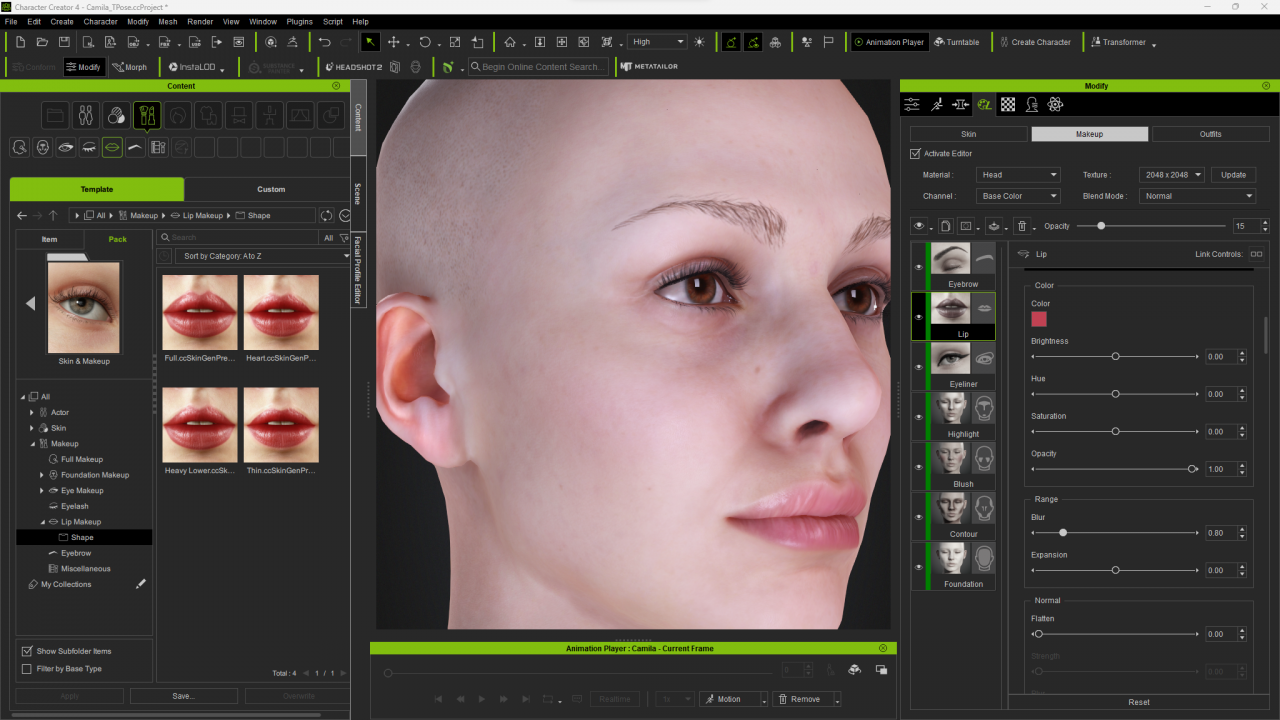The image size is (1280, 720).
Task: Open the Blend Mode dropdown
Action: [x=1197, y=196]
